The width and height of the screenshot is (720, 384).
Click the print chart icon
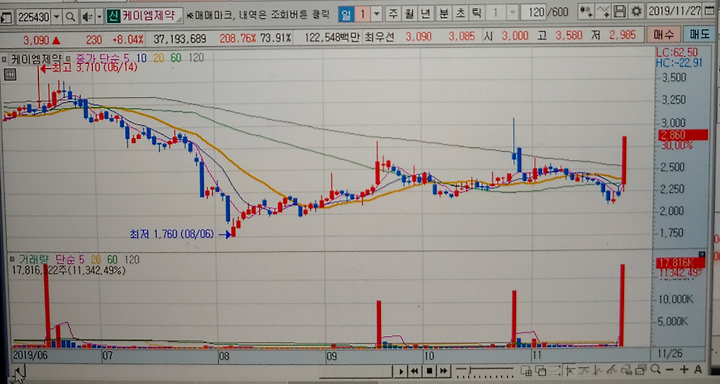(641, 369)
